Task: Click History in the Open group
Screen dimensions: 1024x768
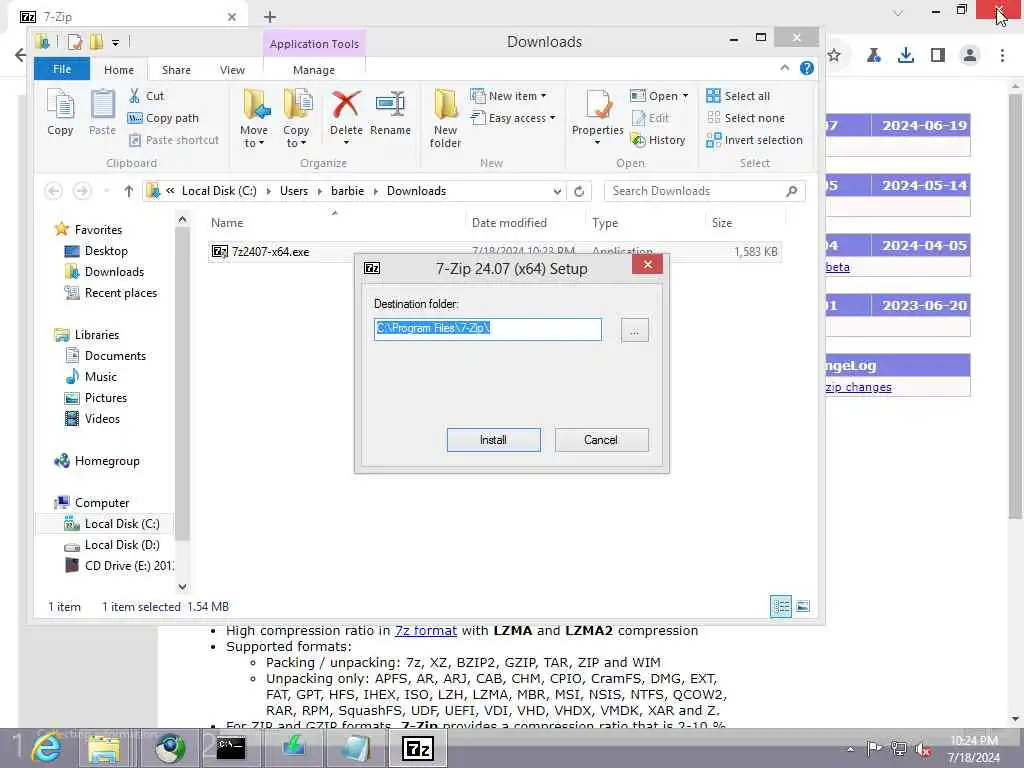Action: click(x=658, y=140)
